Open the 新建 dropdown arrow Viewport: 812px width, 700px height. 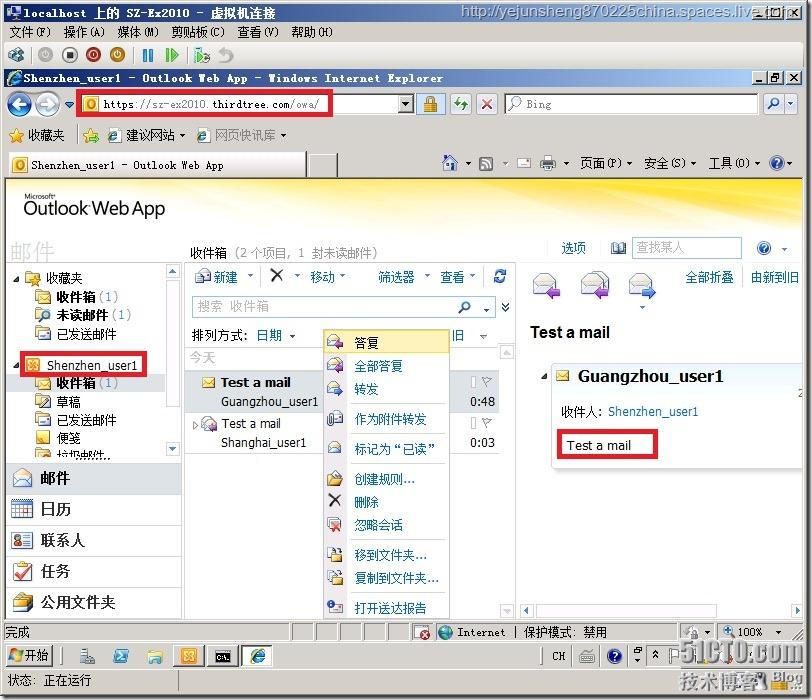[251, 276]
